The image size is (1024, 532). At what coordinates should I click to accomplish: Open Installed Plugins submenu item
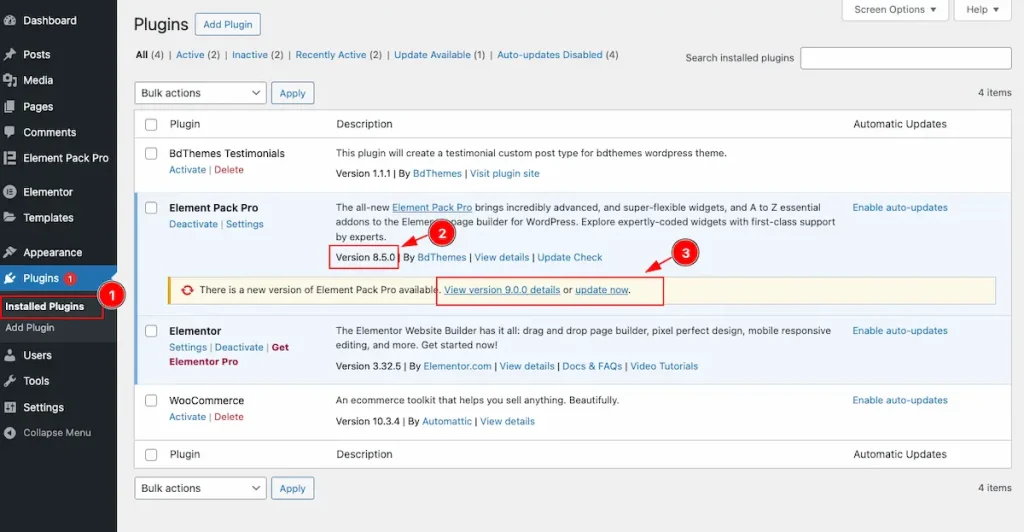(44, 306)
